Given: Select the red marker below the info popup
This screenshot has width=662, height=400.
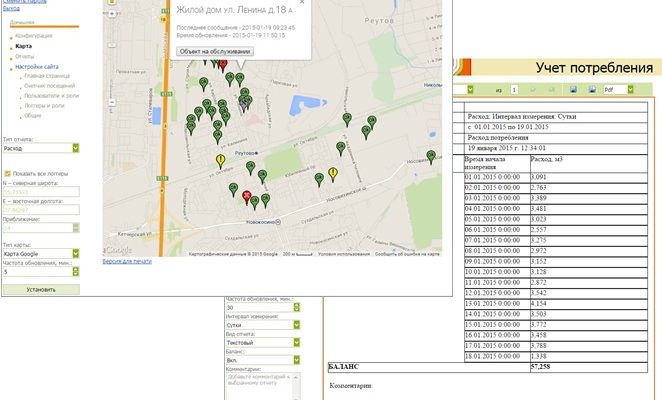Looking at the screenshot, I should tap(223, 65).
